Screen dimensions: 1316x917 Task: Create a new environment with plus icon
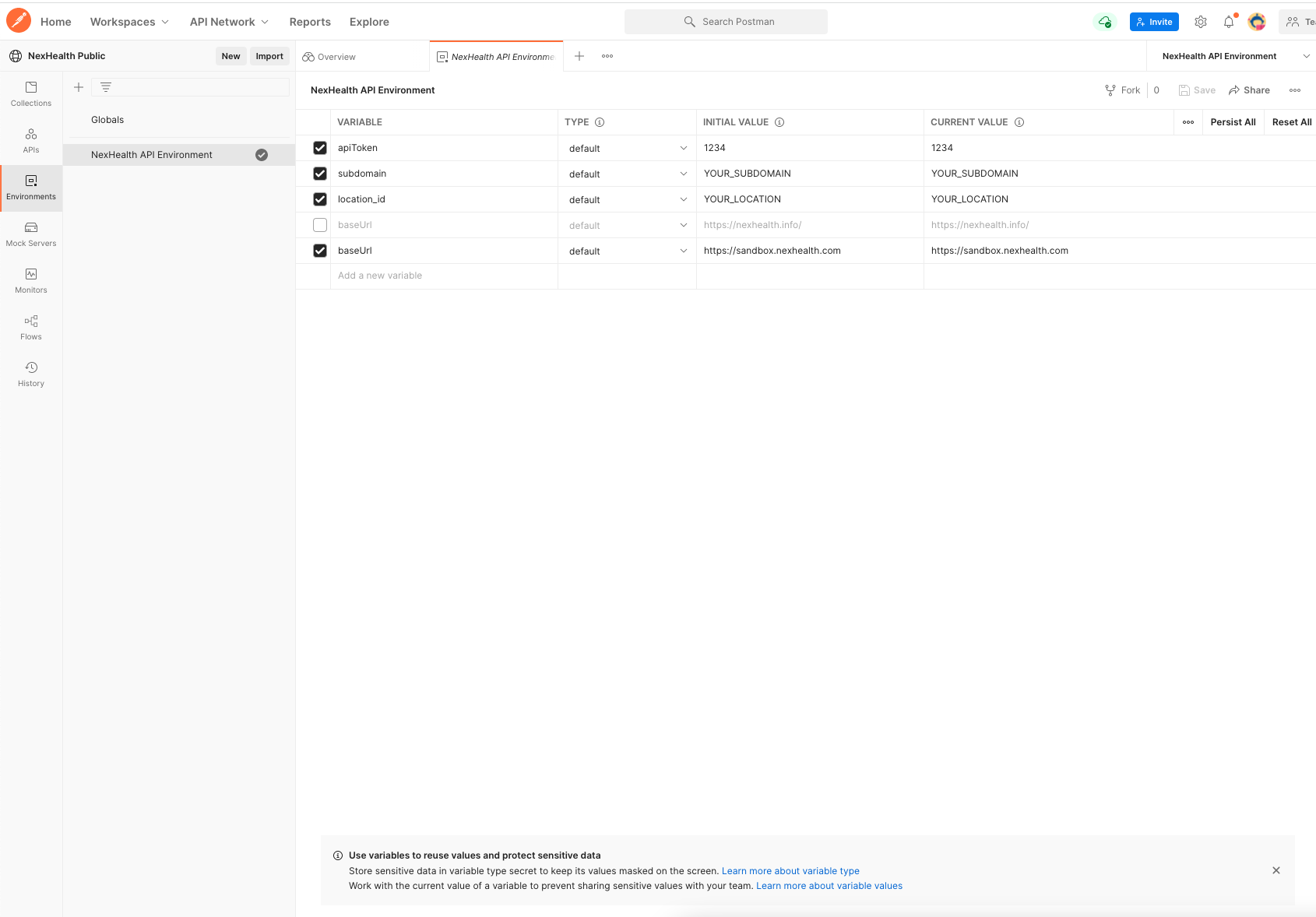(79, 87)
